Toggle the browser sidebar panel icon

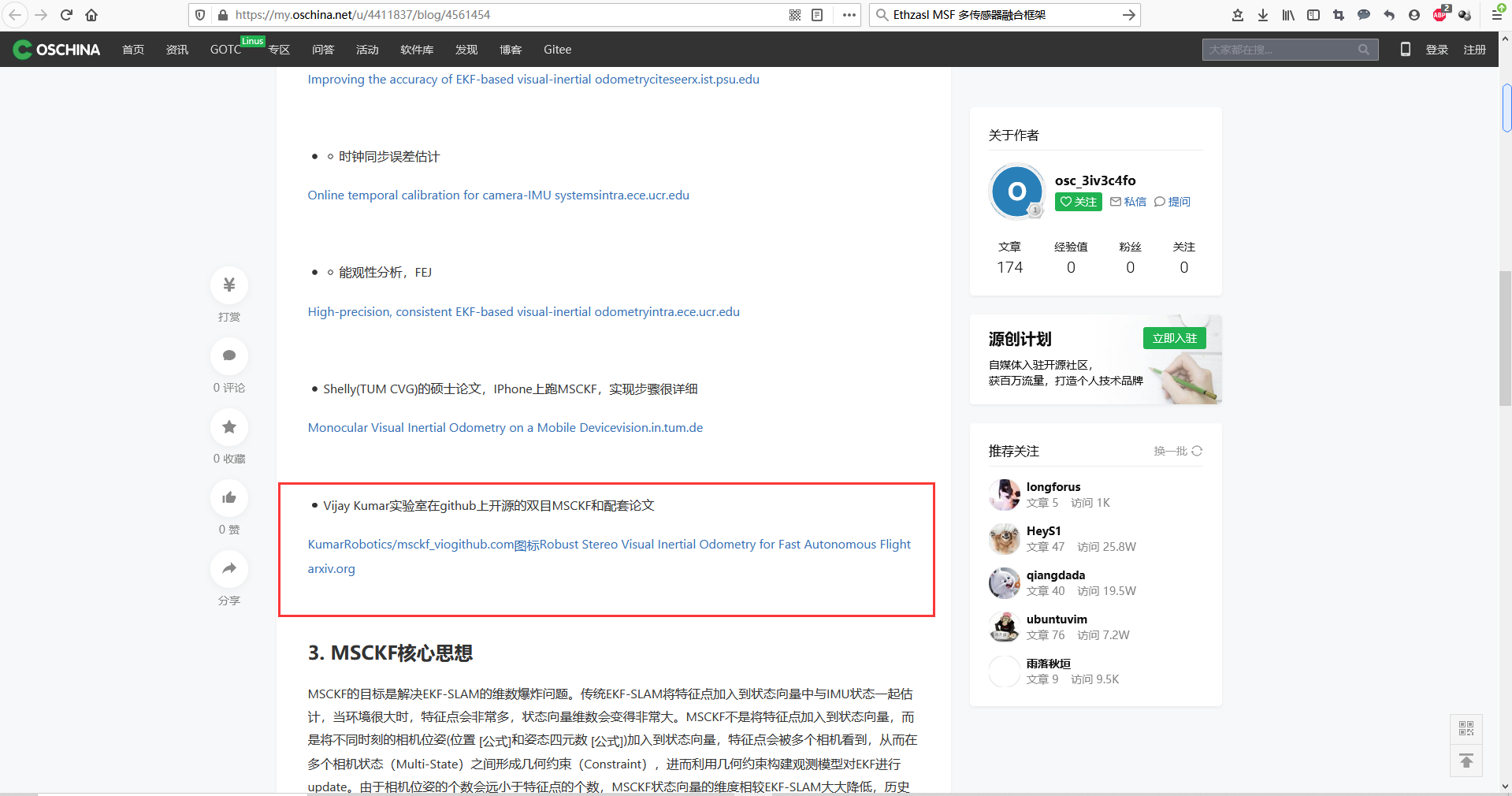[1313, 14]
